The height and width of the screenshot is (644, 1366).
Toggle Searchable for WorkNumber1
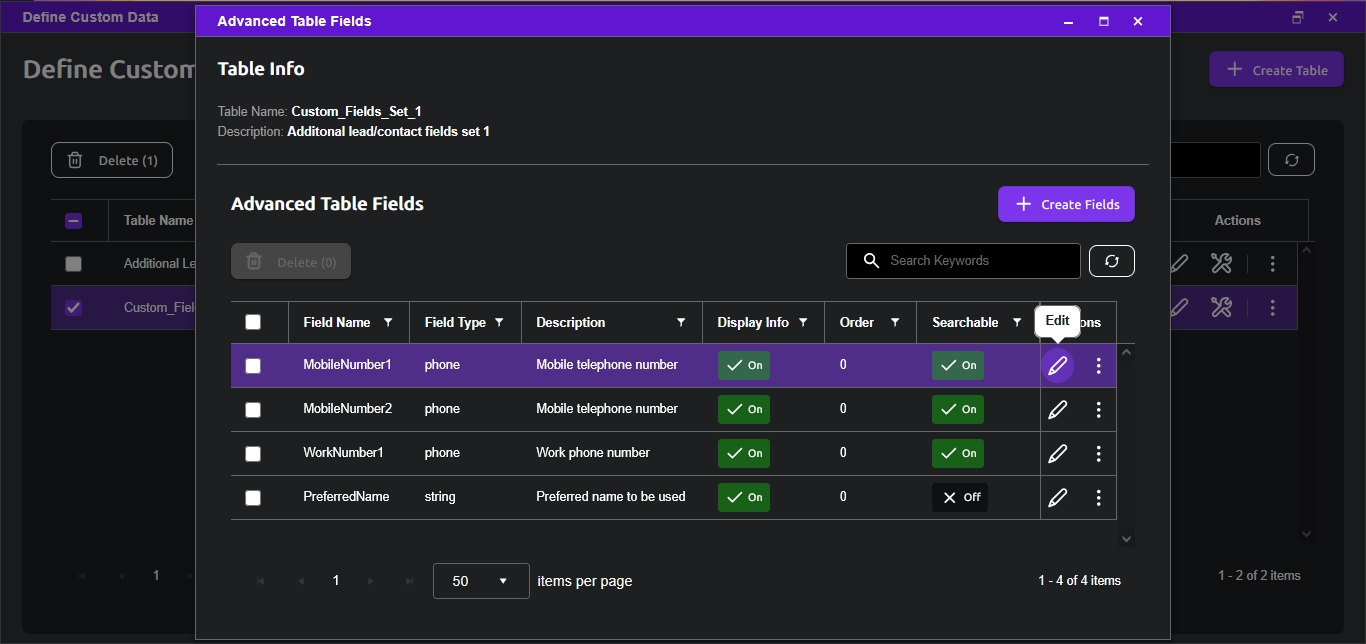point(958,453)
